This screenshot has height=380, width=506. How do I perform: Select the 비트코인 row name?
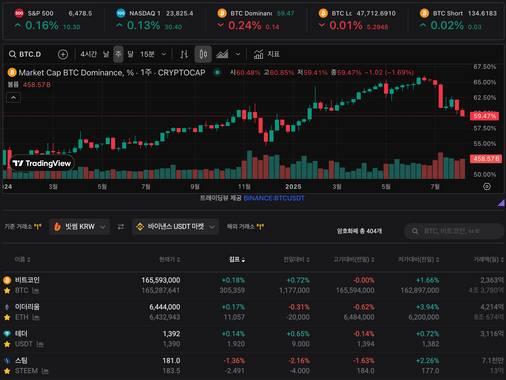tap(27, 280)
